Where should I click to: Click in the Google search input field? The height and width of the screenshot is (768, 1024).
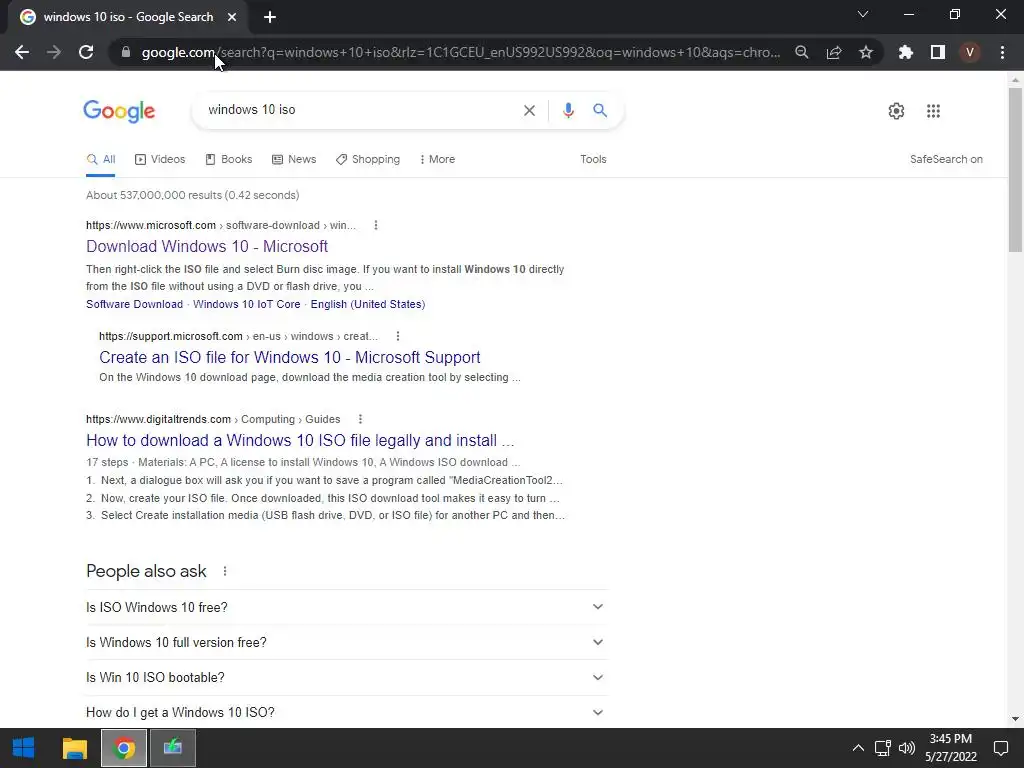pyautogui.click(x=359, y=110)
